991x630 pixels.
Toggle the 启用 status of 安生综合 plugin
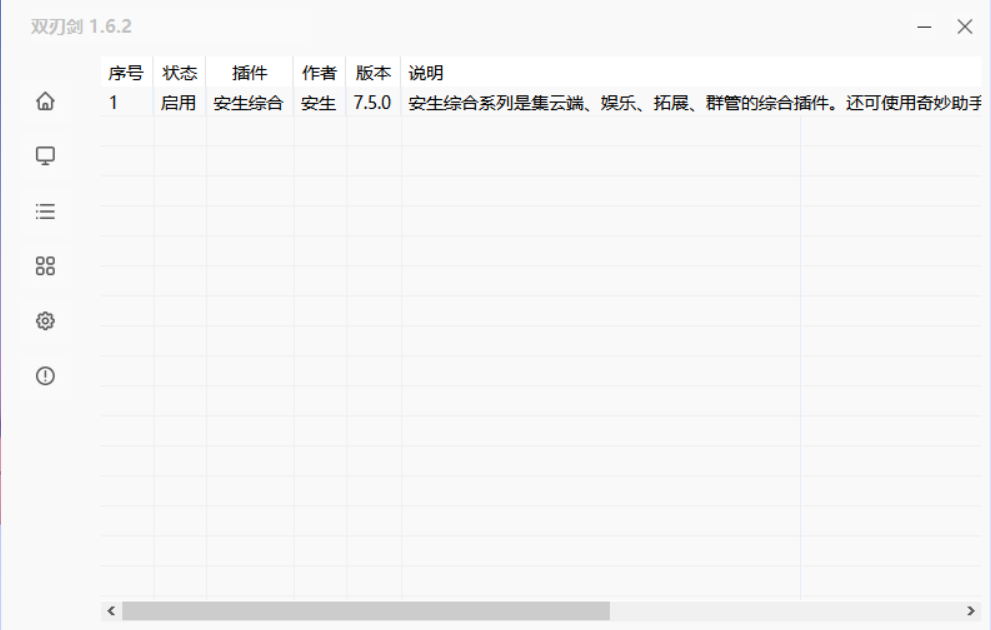(179, 102)
